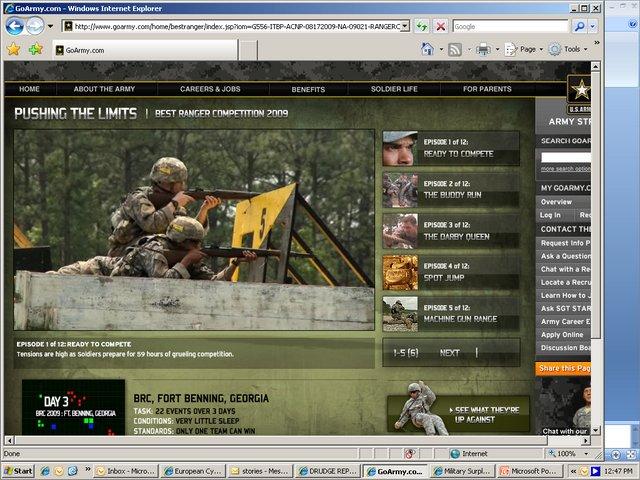The image size is (640, 480).
Task: Click the Internet Explorer quick launch icon
Action: point(45,471)
